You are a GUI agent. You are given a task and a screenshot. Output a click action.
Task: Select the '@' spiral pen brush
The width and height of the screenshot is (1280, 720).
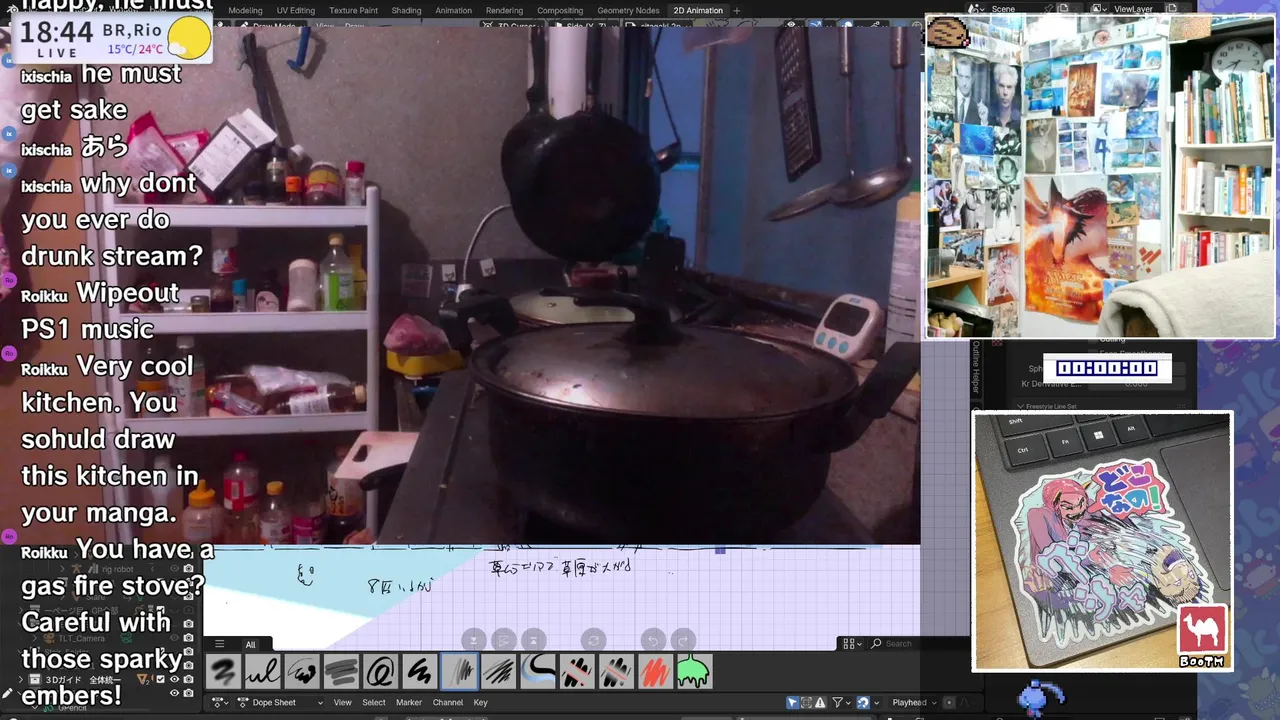click(380, 671)
